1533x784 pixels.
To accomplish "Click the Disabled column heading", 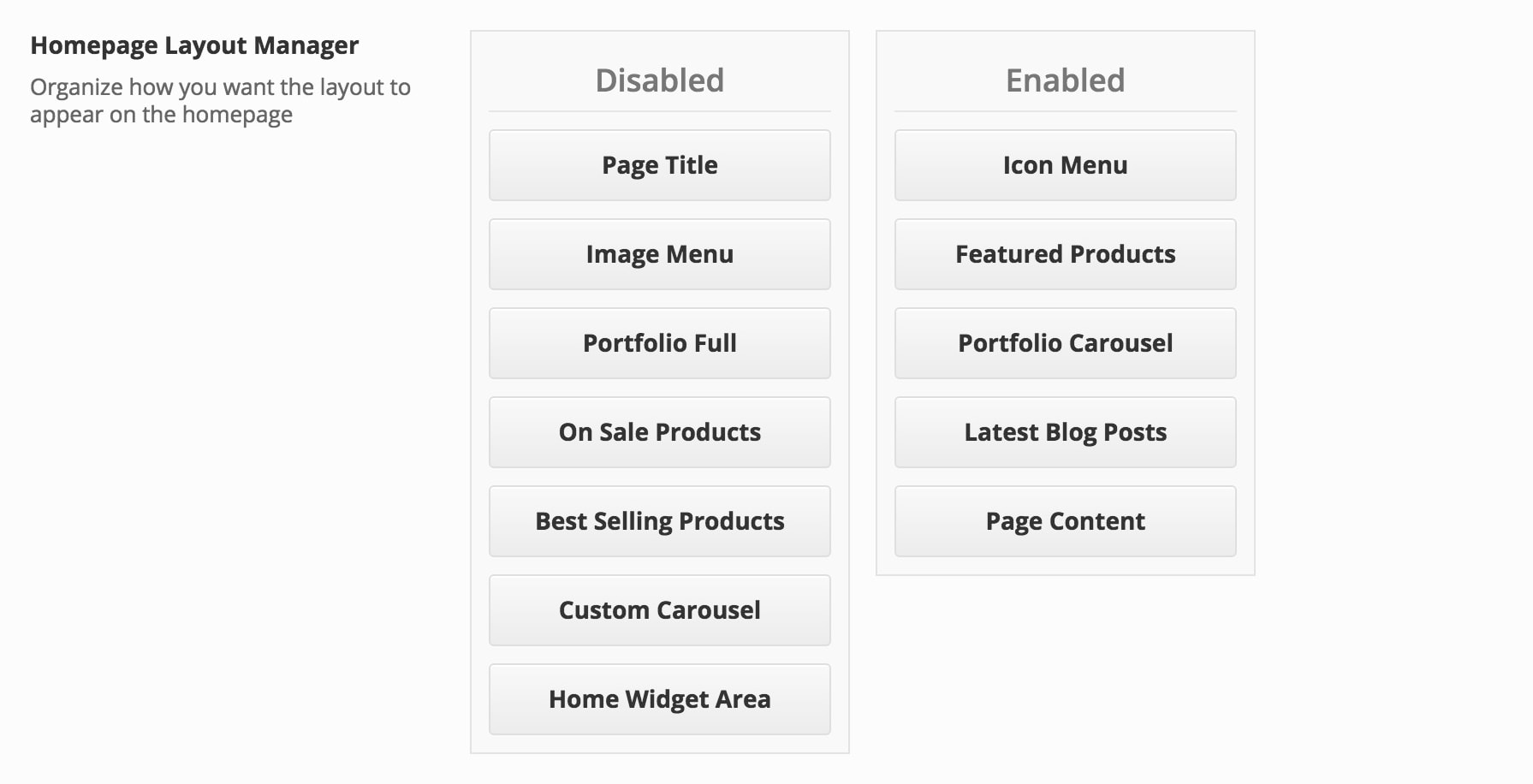I will click(x=659, y=80).
